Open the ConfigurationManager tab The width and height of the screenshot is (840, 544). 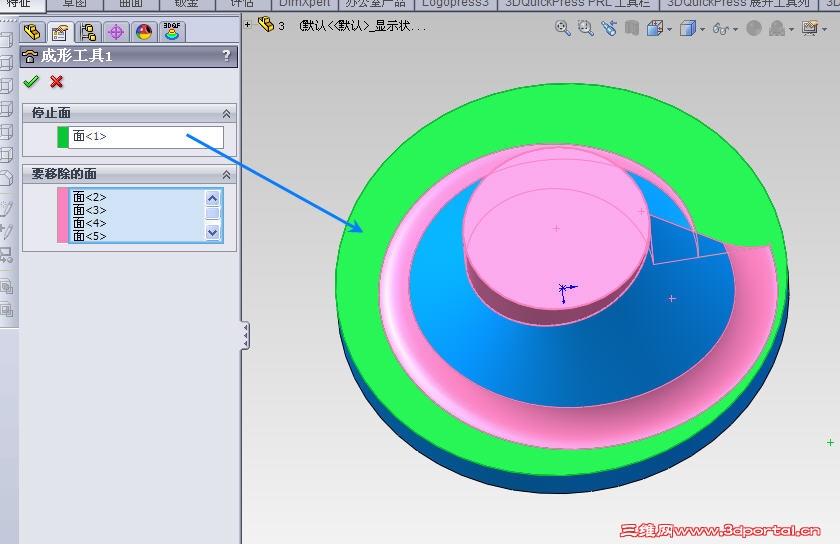pyautogui.click(x=88, y=32)
